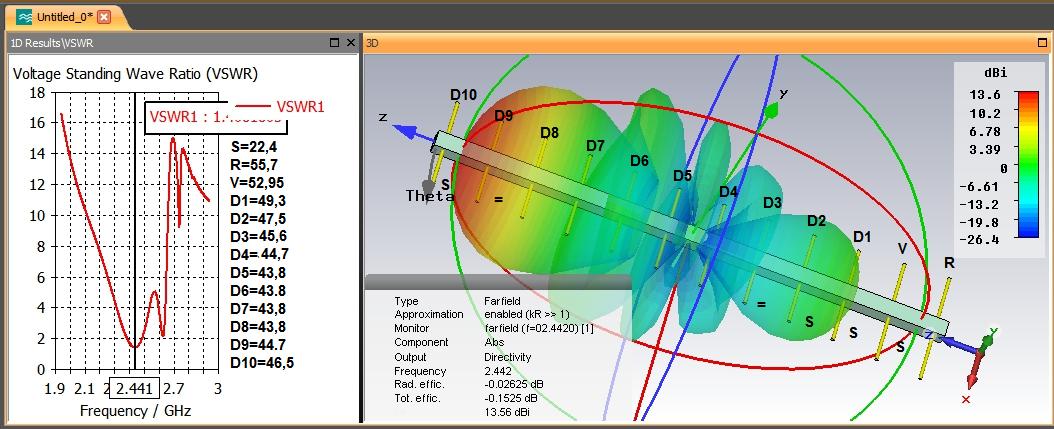Click the D9=44,7 dimension text
Image resolution: width=1054 pixels, height=429 pixels.
pyautogui.click(x=257, y=345)
